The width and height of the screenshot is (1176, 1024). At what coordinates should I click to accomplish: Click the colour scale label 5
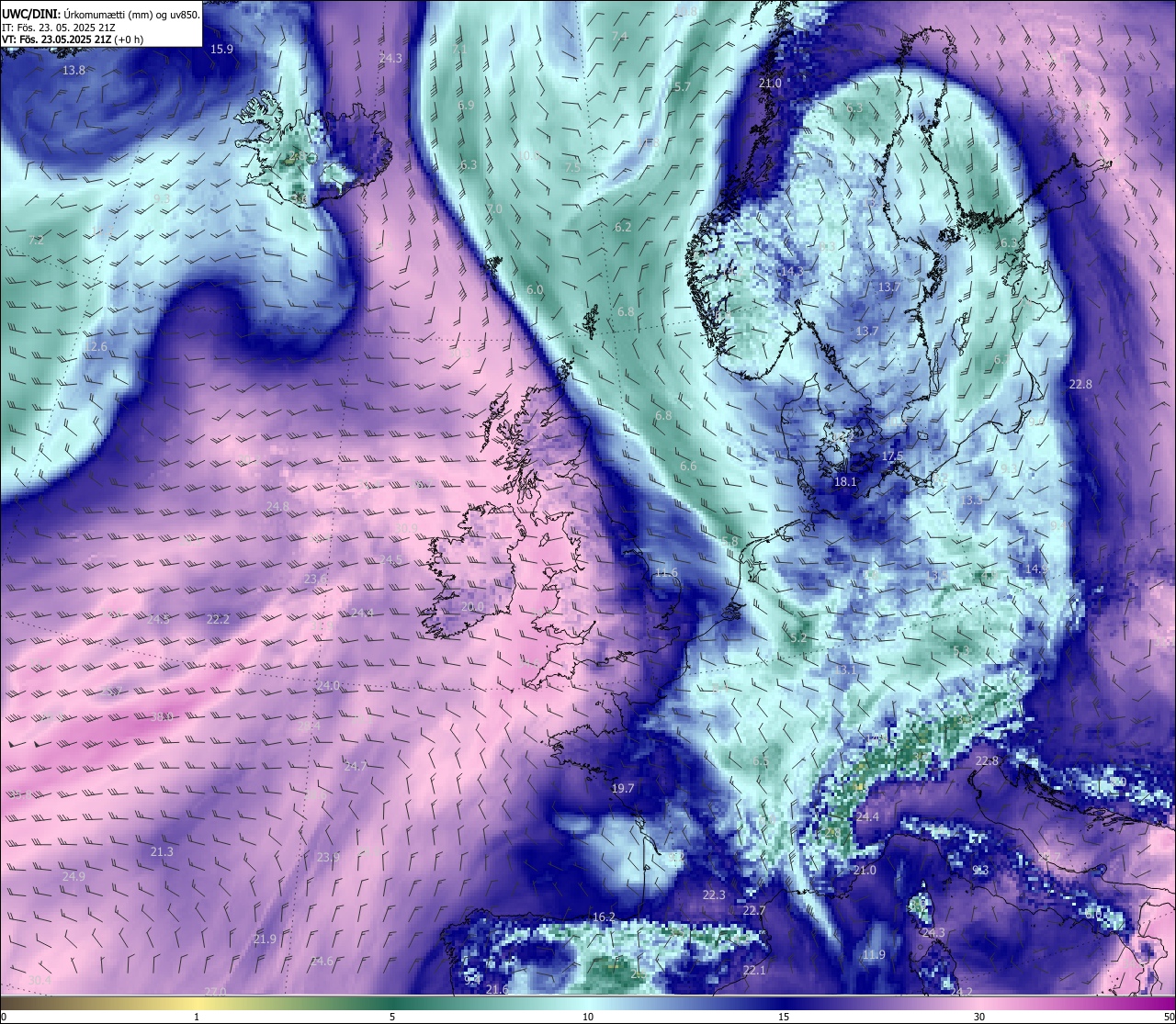[x=392, y=1017]
